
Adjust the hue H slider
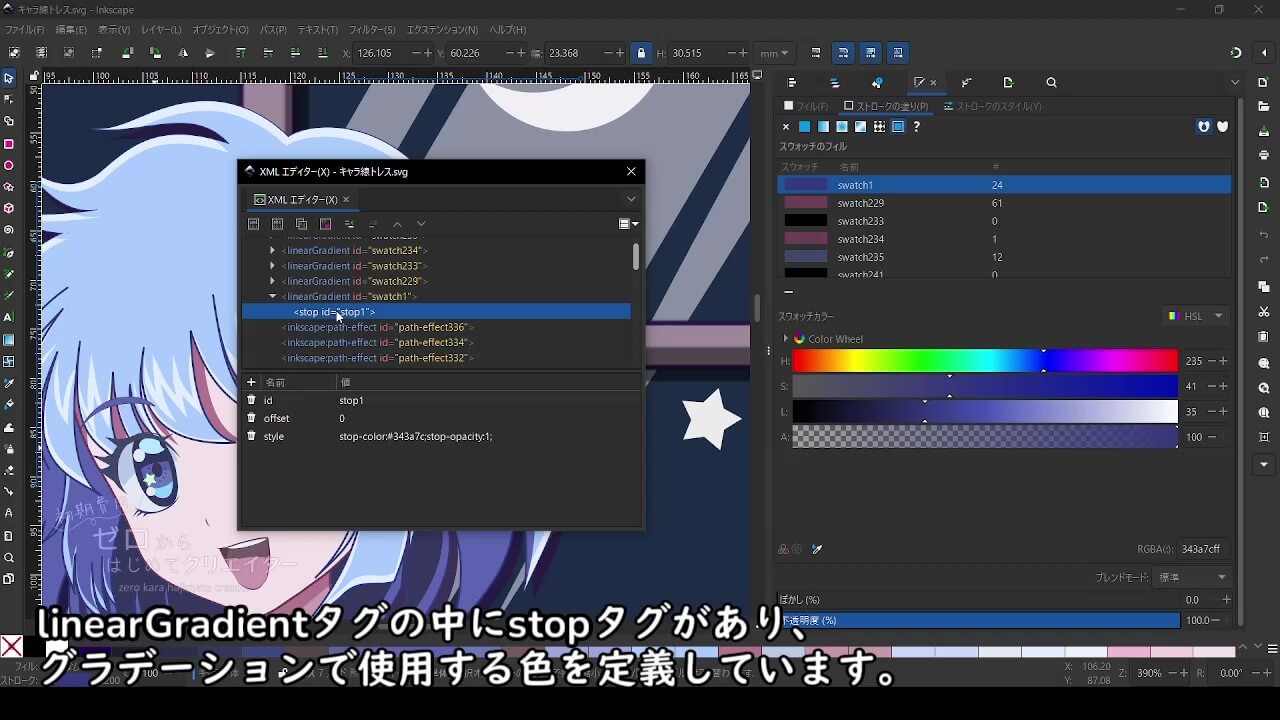tap(985, 361)
